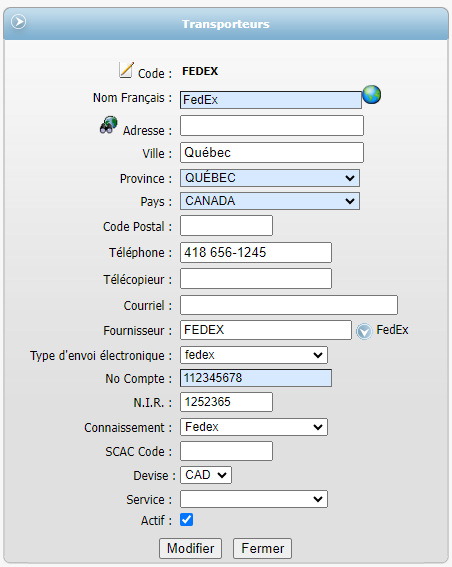This screenshot has width=452, height=567.
Task: Click the binoculars icon beside Adresse
Action: coord(109,125)
